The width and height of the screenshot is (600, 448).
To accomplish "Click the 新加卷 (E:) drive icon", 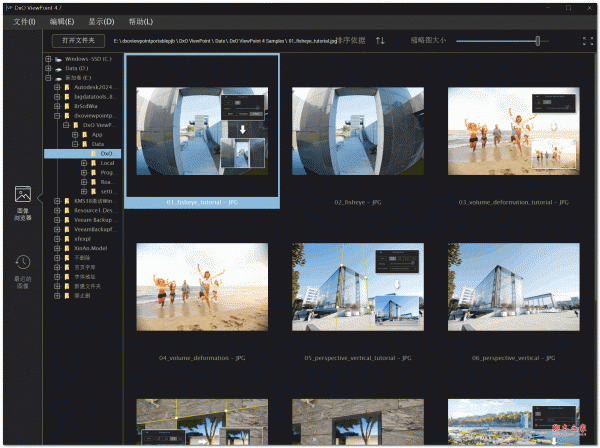I will coord(58,78).
